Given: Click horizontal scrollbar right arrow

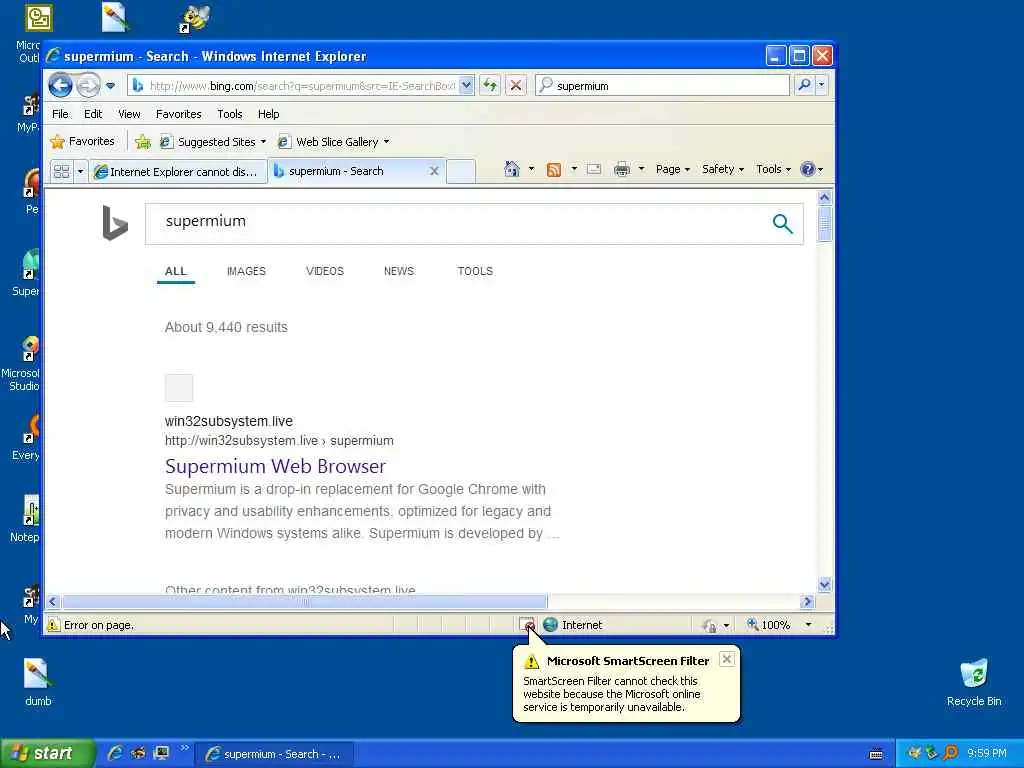Looking at the screenshot, I should [x=807, y=601].
